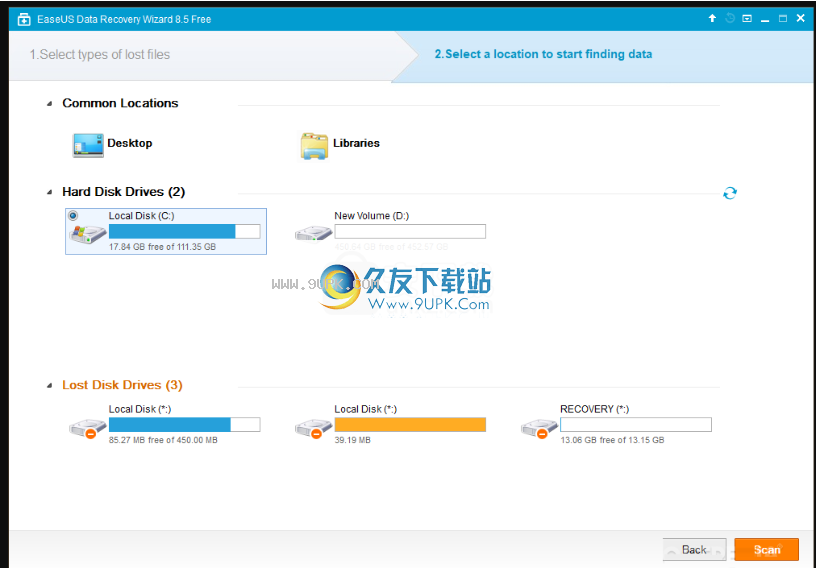Click the Back button
The height and width of the screenshot is (574, 816).
pos(694,550)
